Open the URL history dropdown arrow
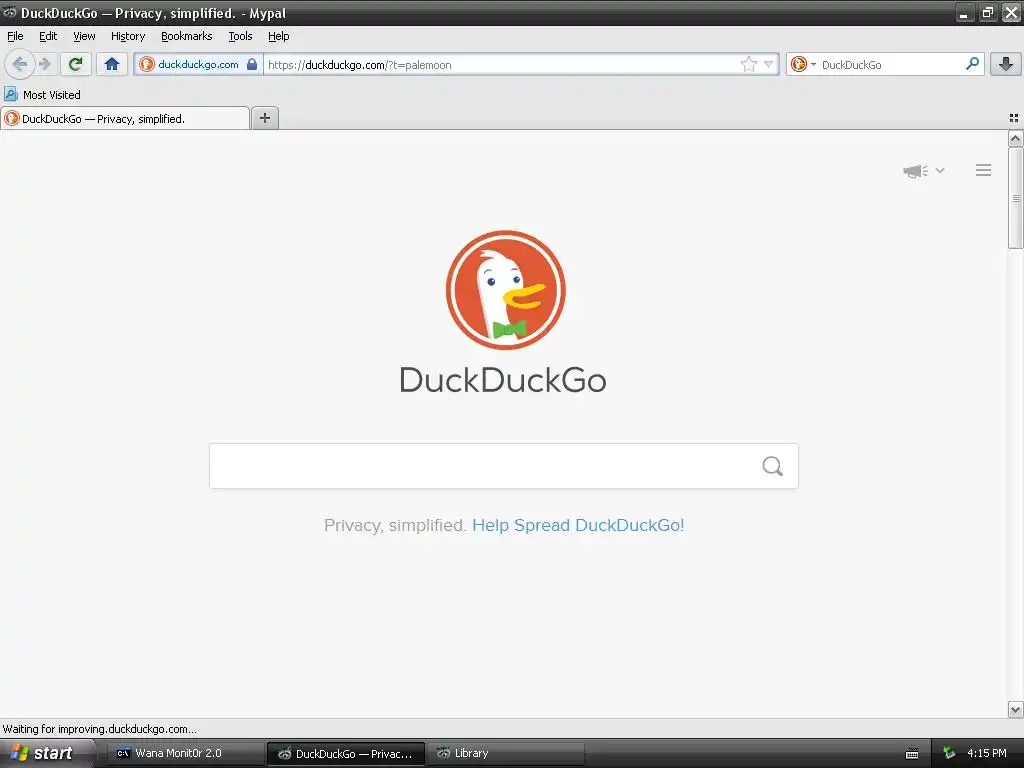The image size is (1024, 768). point(769,64)
